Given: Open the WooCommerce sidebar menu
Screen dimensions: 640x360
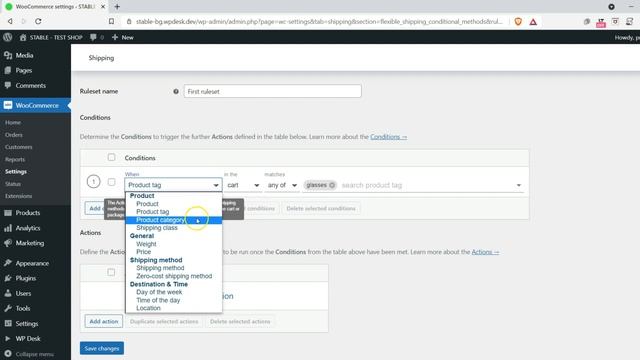Looking at the screenshot, I should (35, 105).
